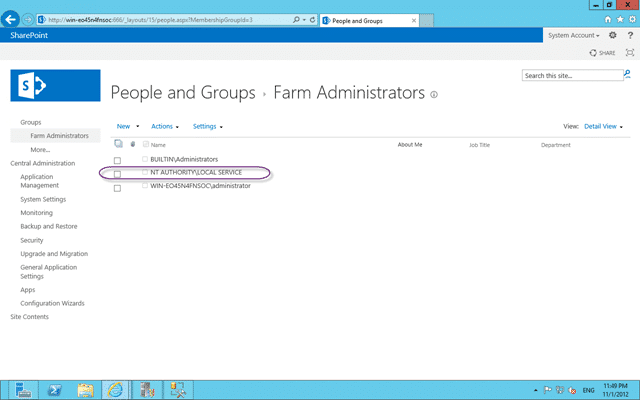Open Monitoring in left nav
Viewport: 640px width, 400px height.
tap(36, 213)
